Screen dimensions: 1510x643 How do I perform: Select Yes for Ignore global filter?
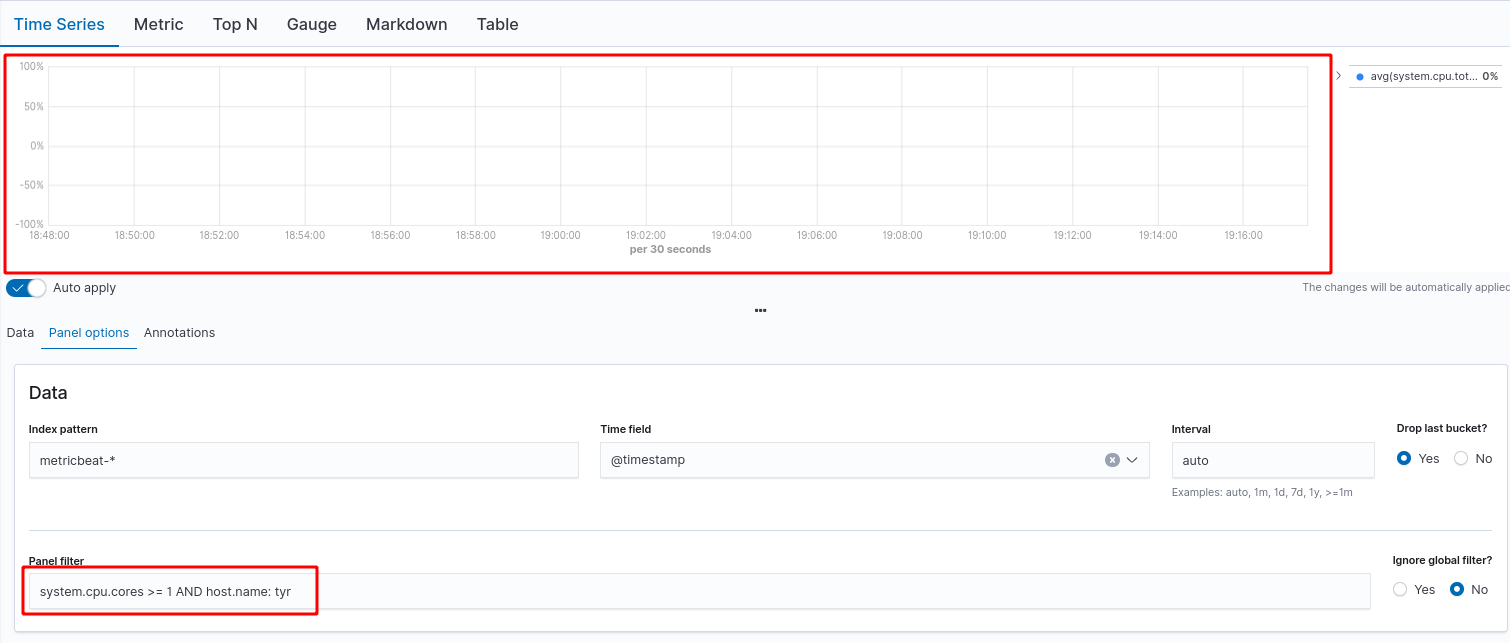1399,589
